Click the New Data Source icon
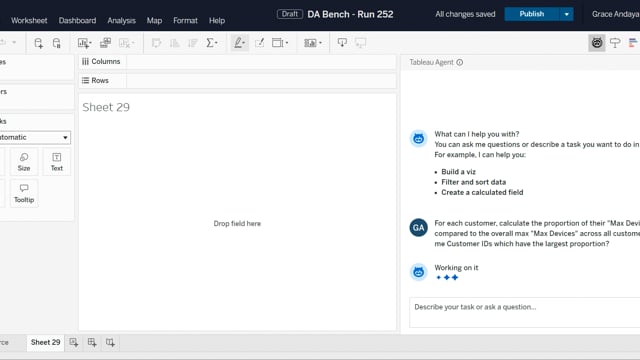Image resolution: width=640 pixels, height=360 pixels. click(x=38, y=43)
